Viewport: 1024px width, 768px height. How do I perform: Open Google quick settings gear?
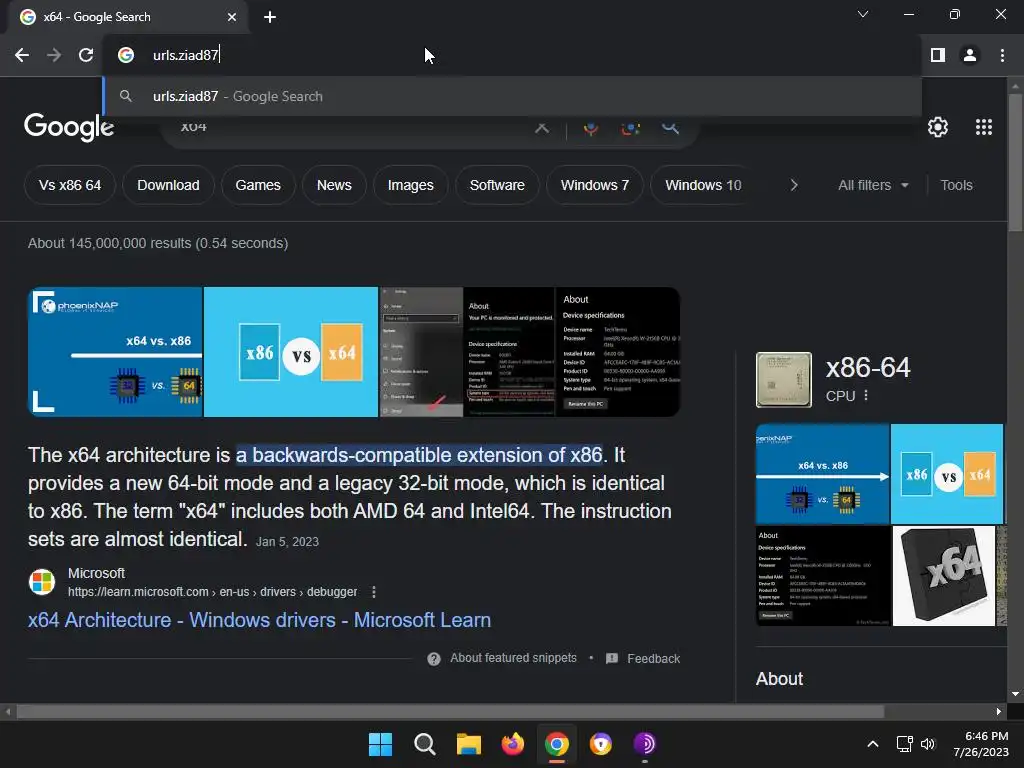point(938,127)
